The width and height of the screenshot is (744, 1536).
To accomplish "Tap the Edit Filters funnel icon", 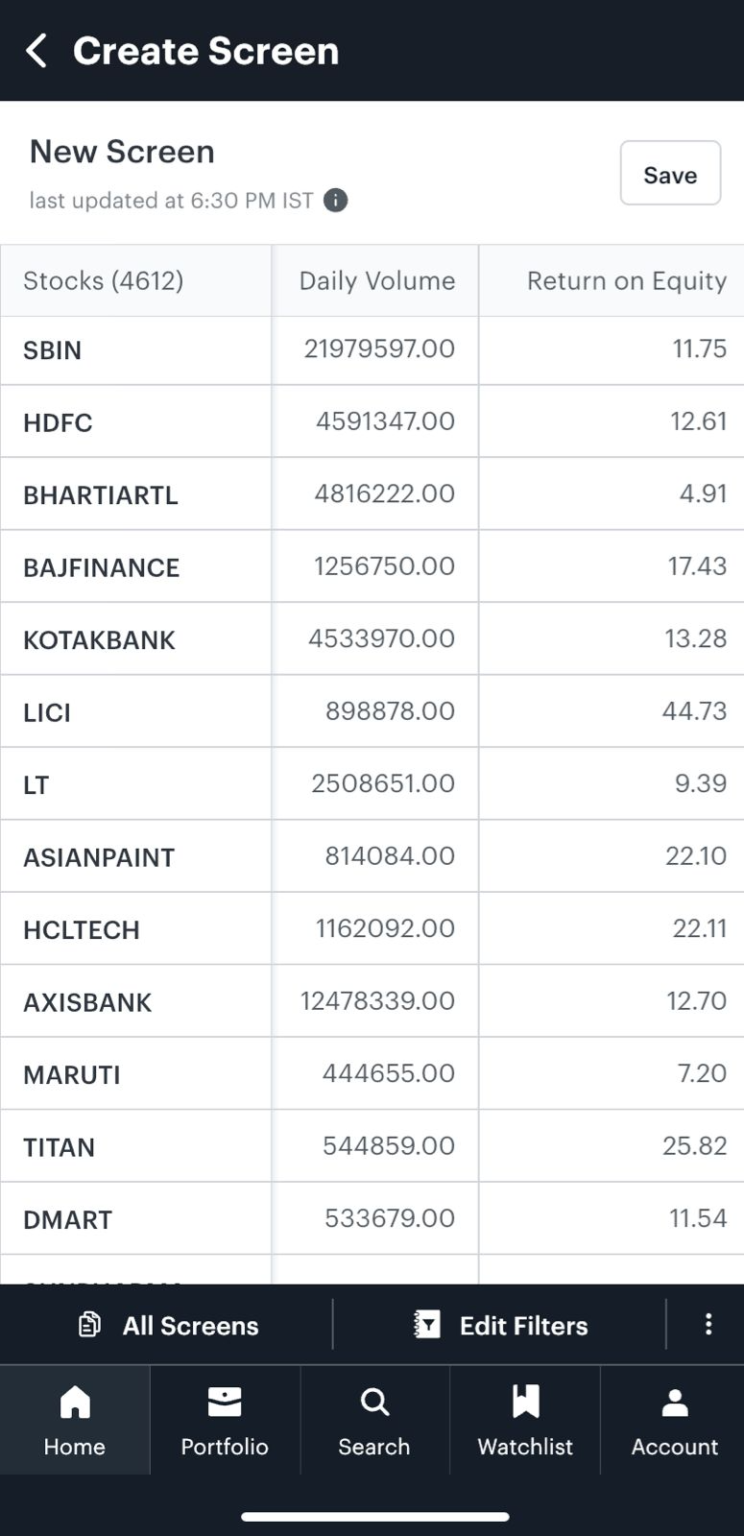I will [x=427, y=1326].
